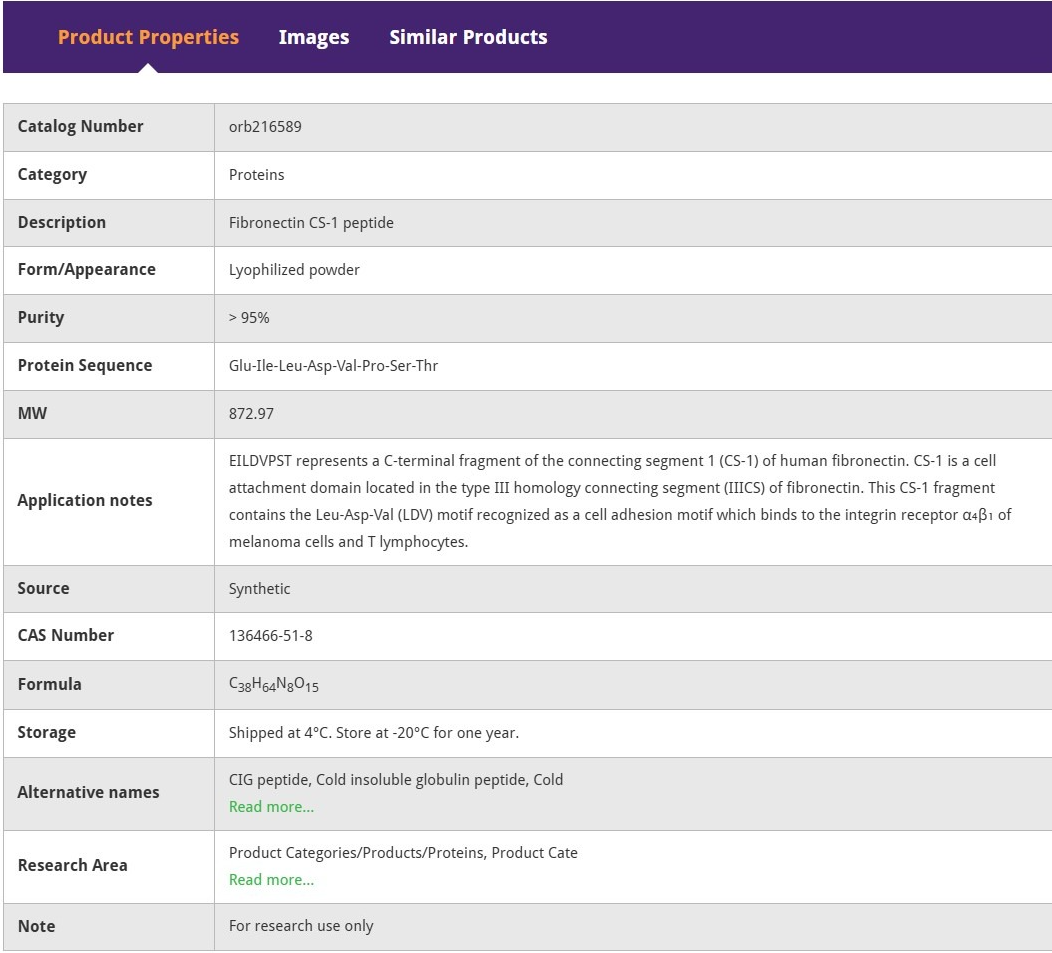Viewport: 1052px width, 953px height.
Task: Click the CAS number 136466-51-8
Action: [x=270, y=636]
